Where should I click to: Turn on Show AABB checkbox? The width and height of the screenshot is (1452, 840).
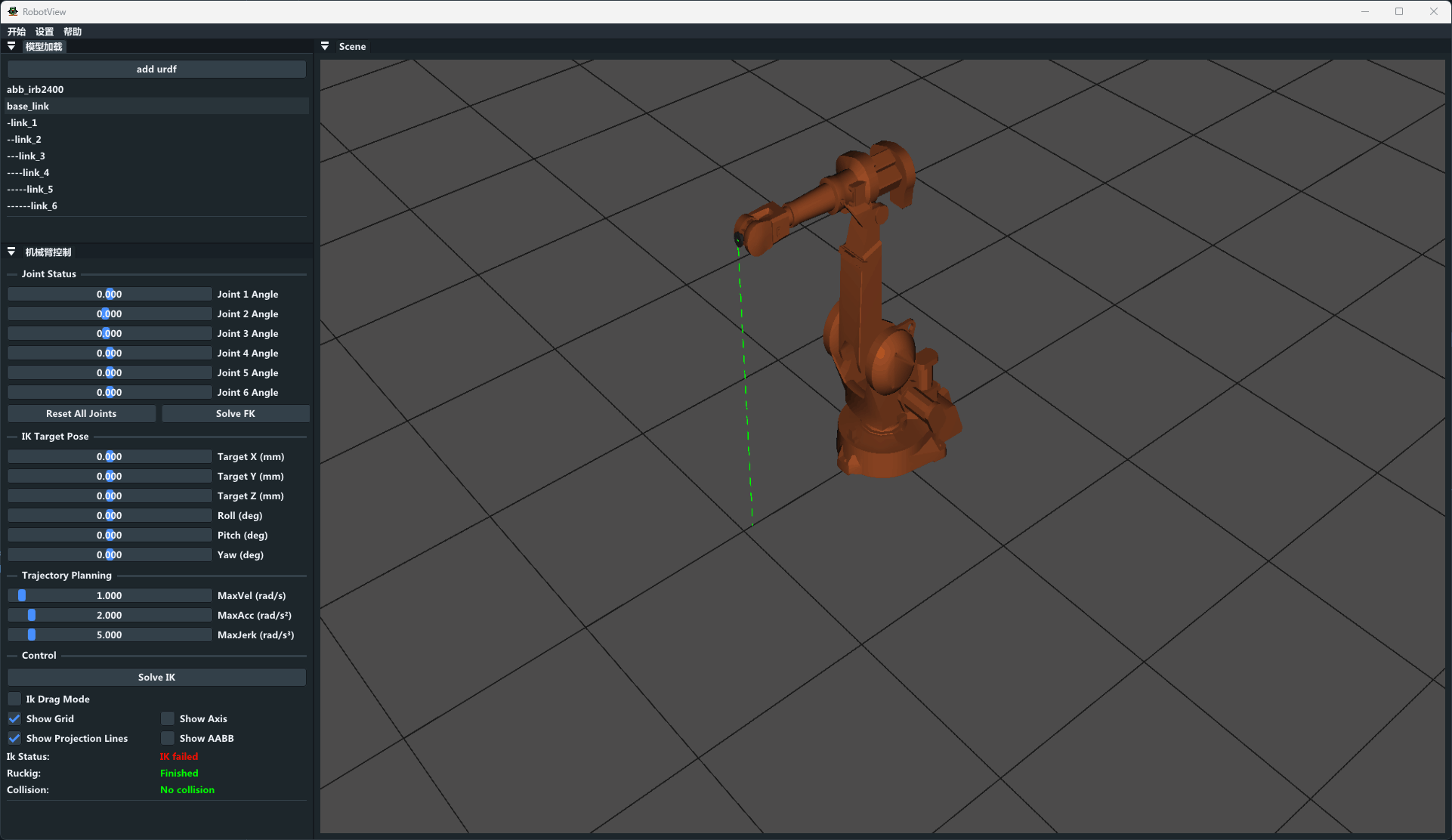coord(168,738)
